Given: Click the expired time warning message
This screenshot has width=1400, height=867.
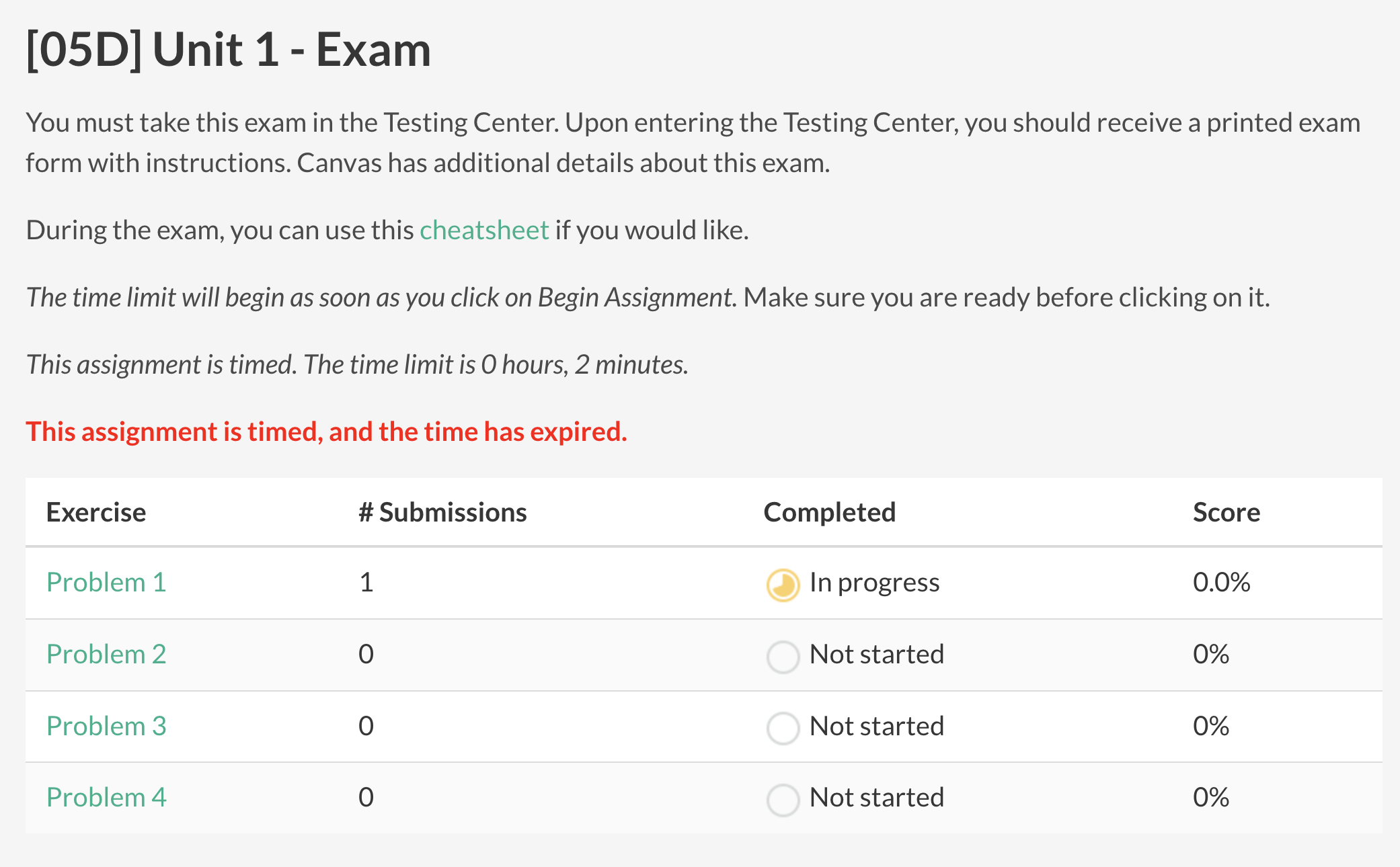Looking at the screenshot, I should coord(326,431).
